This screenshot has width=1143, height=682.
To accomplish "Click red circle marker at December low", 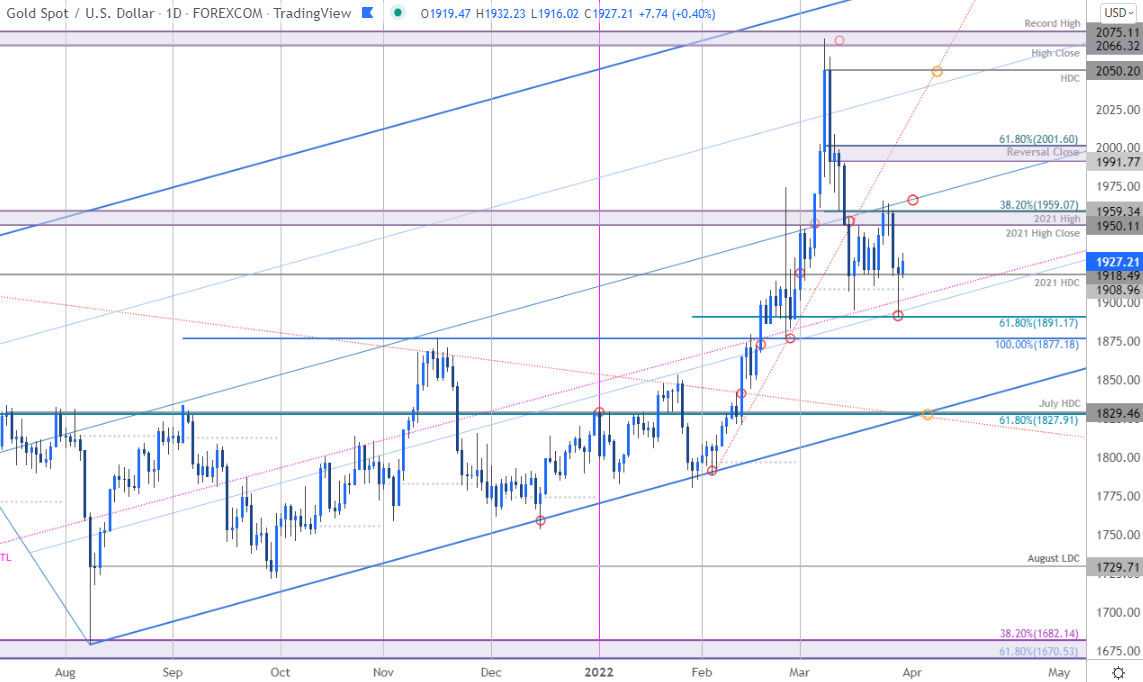I will [x=540, y=521].
